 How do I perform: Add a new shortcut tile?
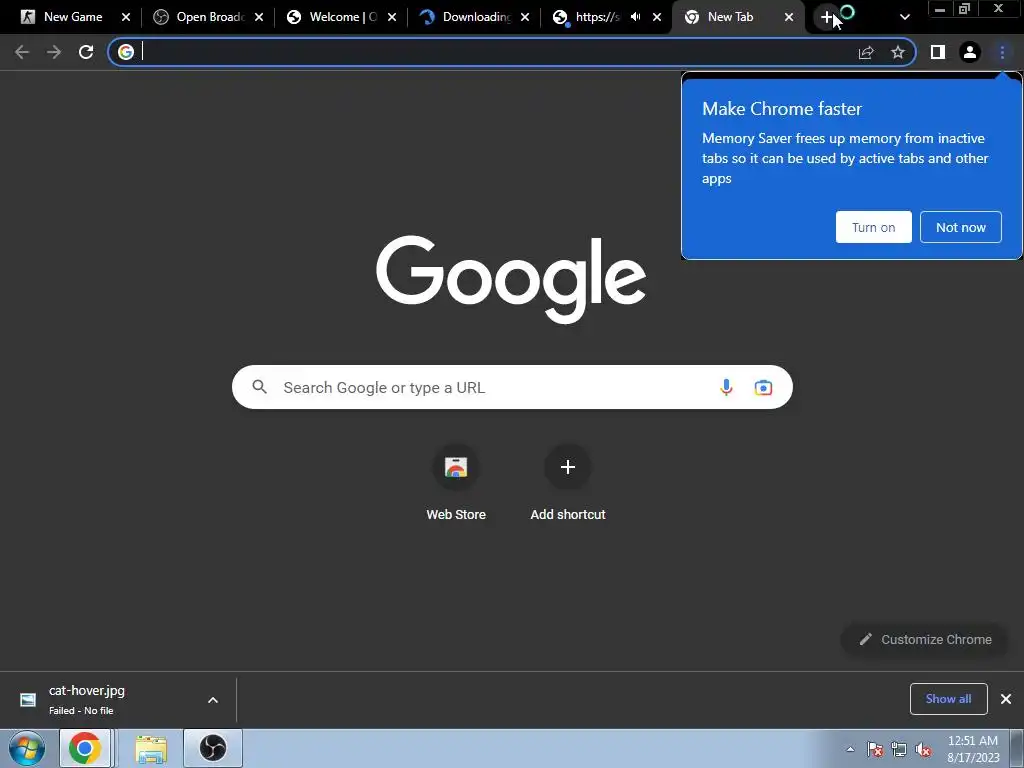pos(568,483)
